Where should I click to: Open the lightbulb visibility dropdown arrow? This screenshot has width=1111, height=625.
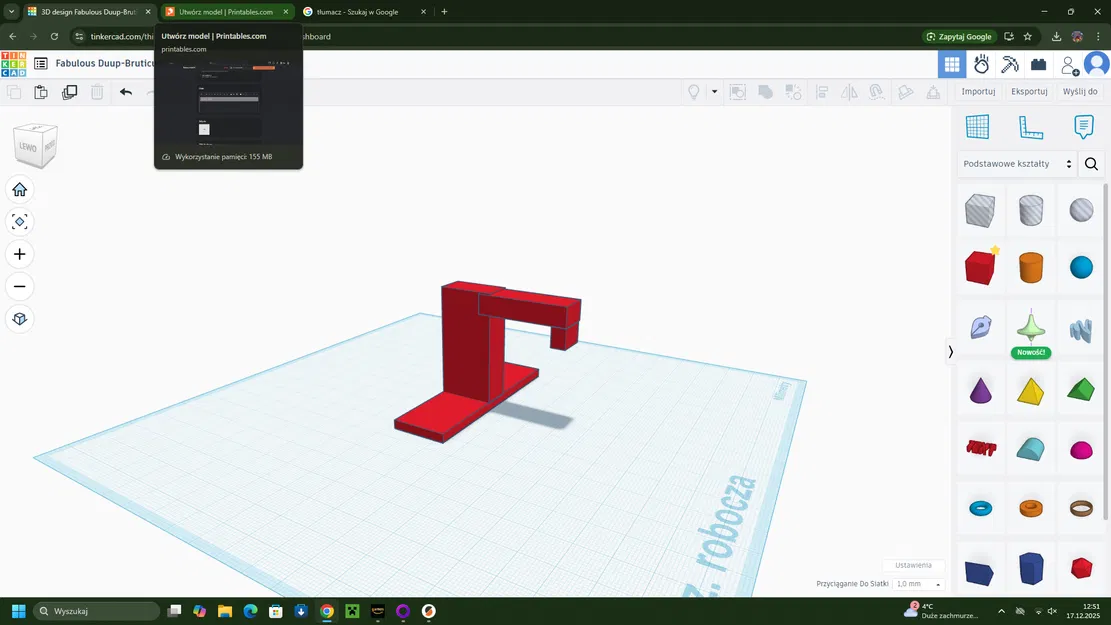714,91
